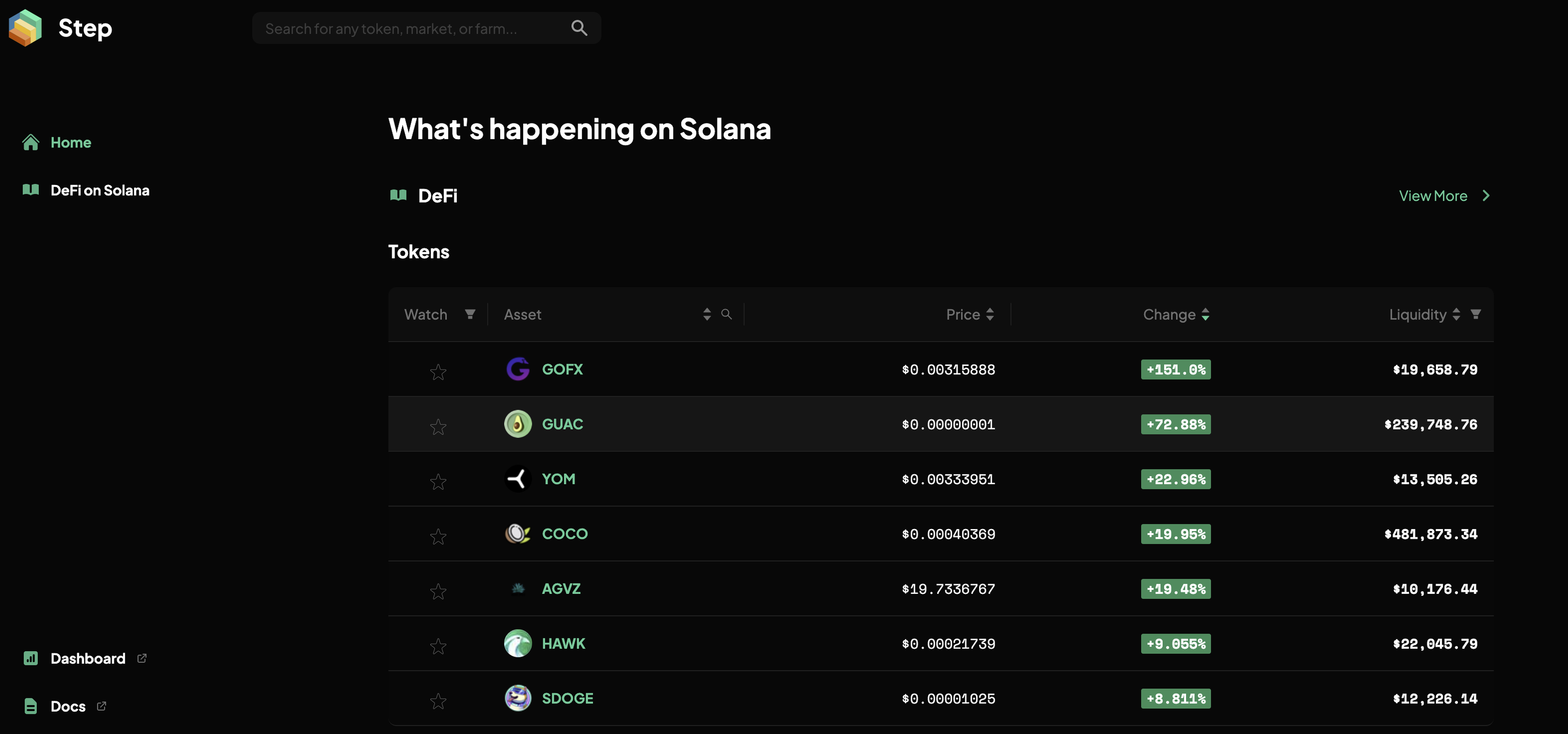Star GOFX to add to watchlist
1568x734 pixels.
[x=438, y=372]
